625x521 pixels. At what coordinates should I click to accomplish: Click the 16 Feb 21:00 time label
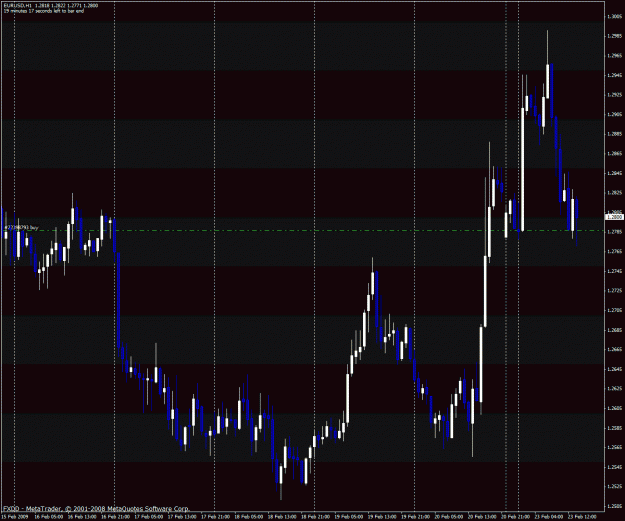pyautogui.click(x=115, y=517)
